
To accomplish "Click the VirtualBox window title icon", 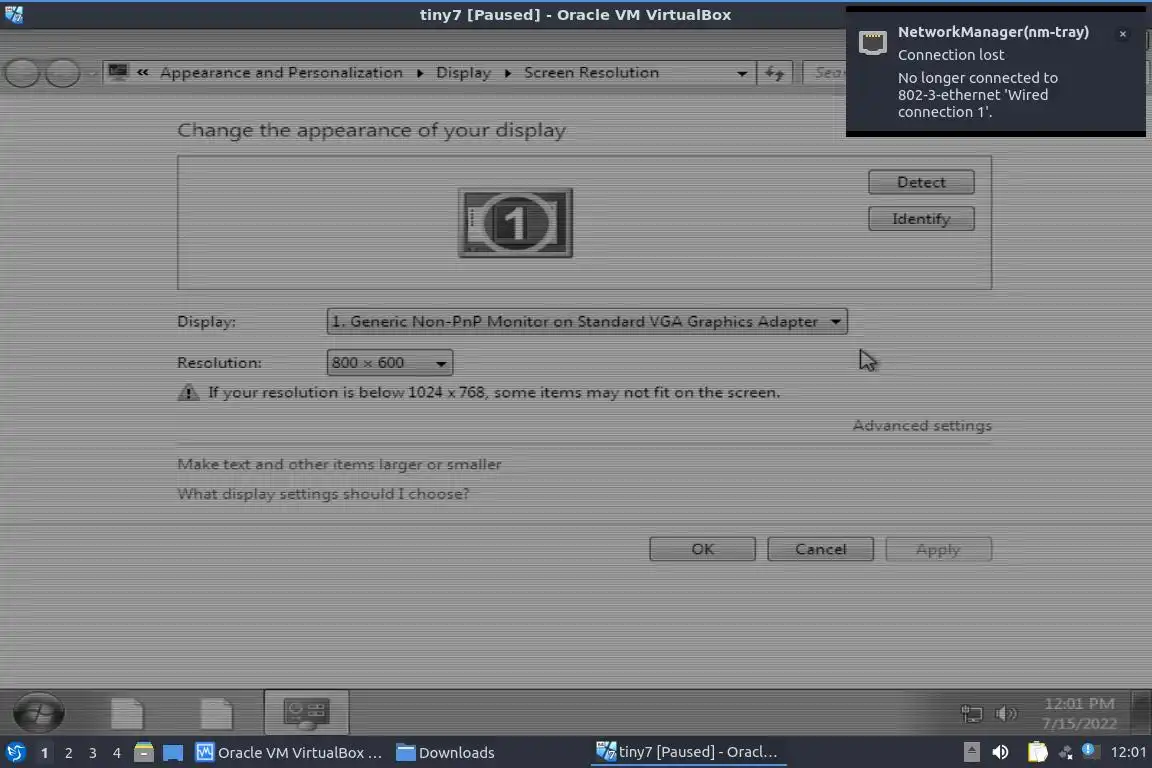I will (x=13, y=14).
